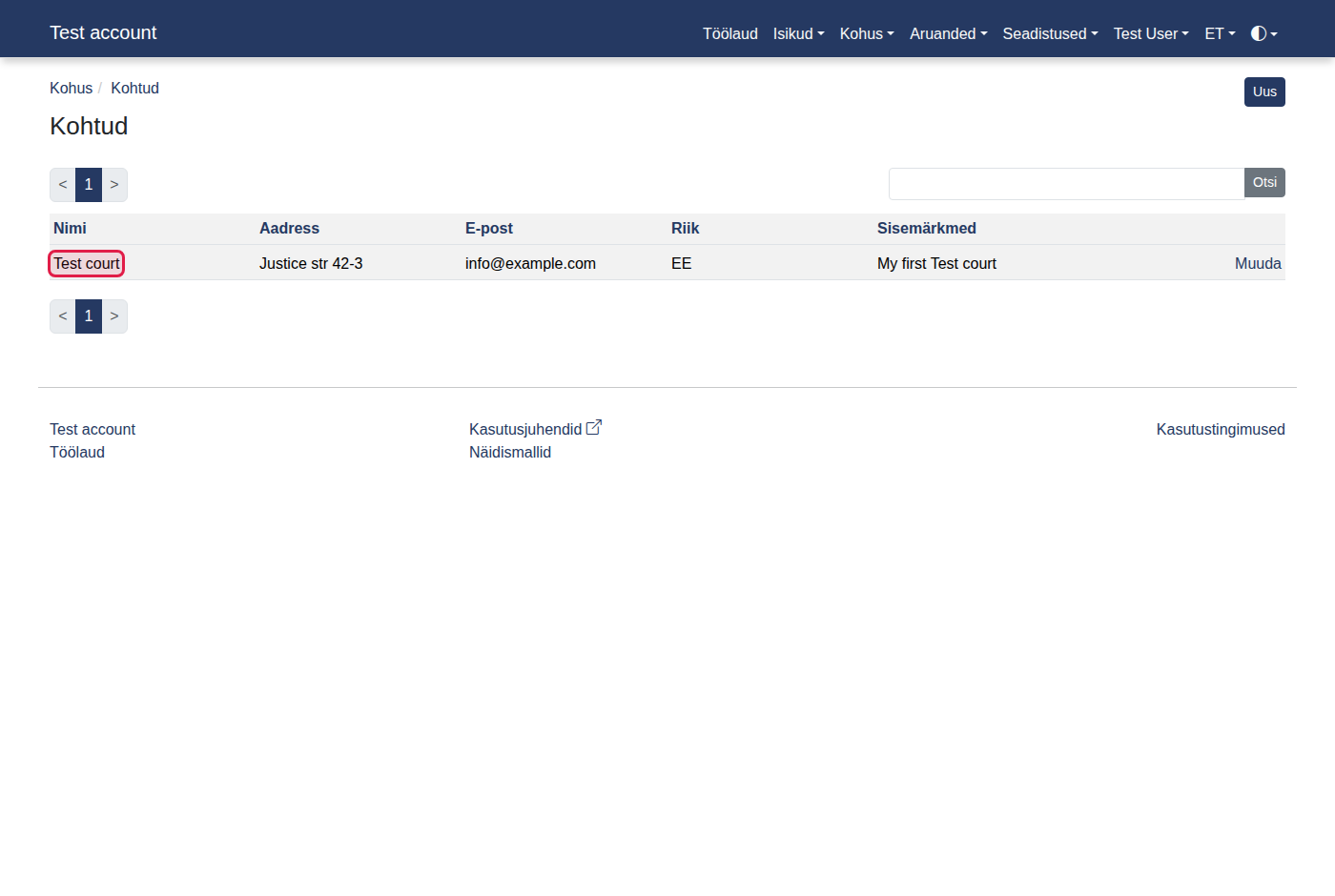The height and width of the screenshot is (896, 1335).
Task: Select page 1 in bottom pagination
Action: pos(89,316)
